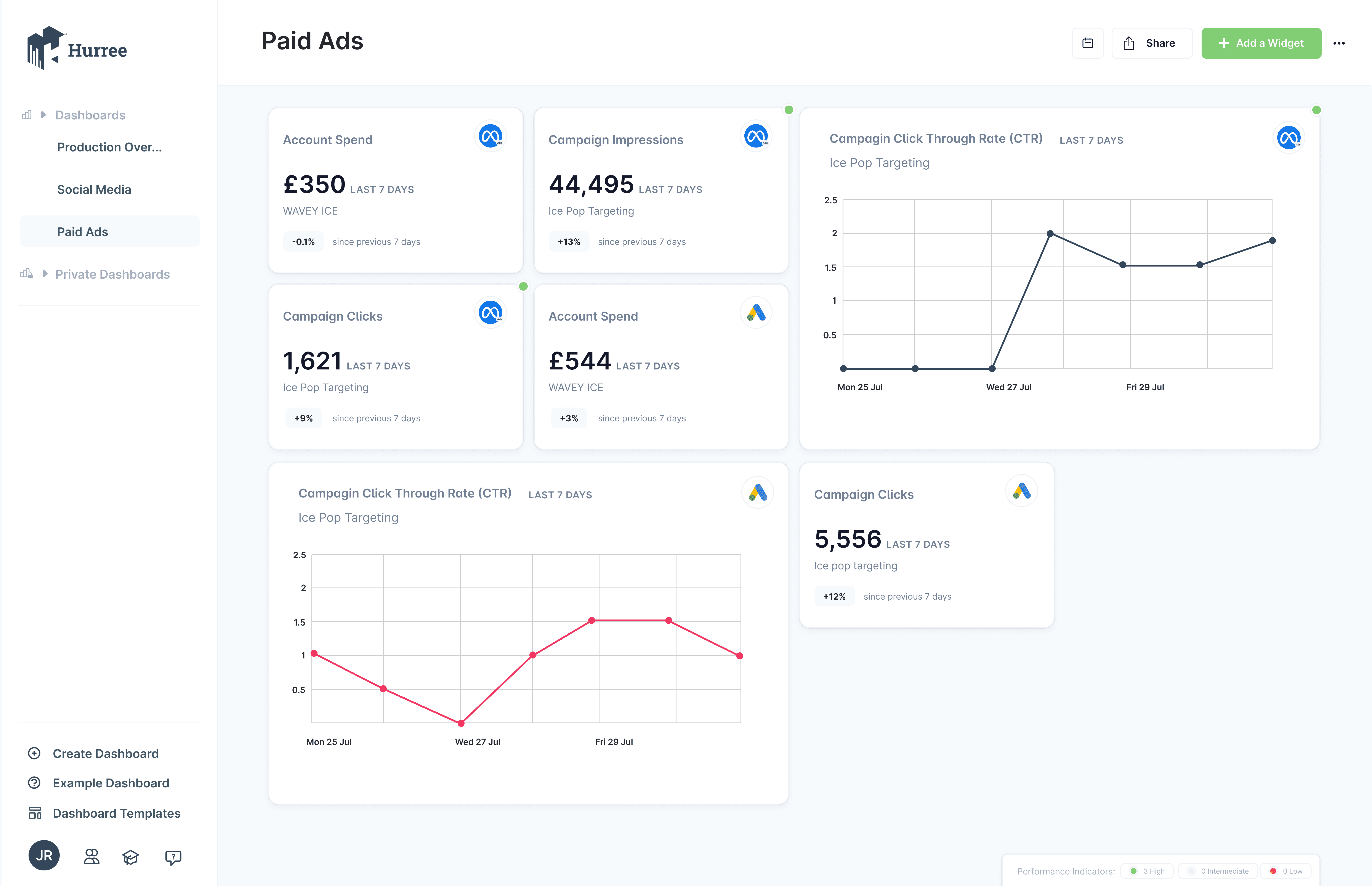The width and height of the screenshot is (1372, 886).
Task: Click 'WAVEY ICE' under £350
Action: 310,211
